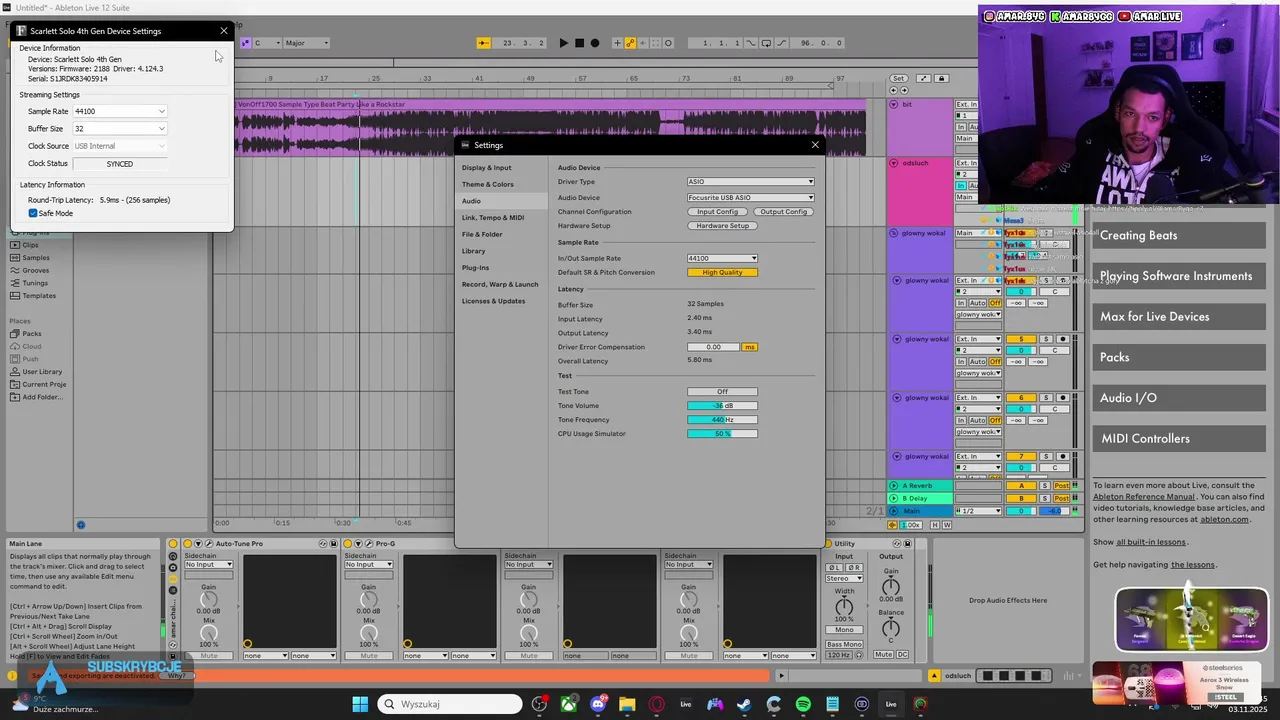
Task: Open Packs under Places
Action: coord(32,334)
